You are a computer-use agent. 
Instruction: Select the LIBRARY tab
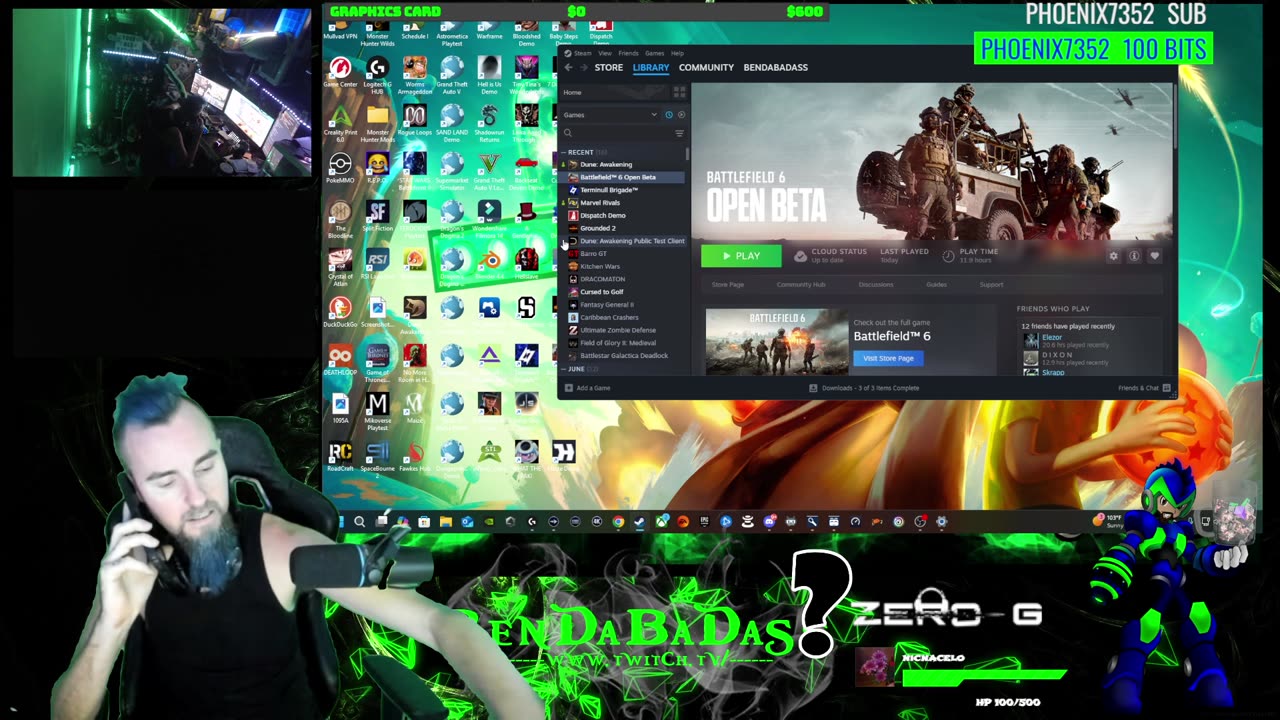[650, 68]
